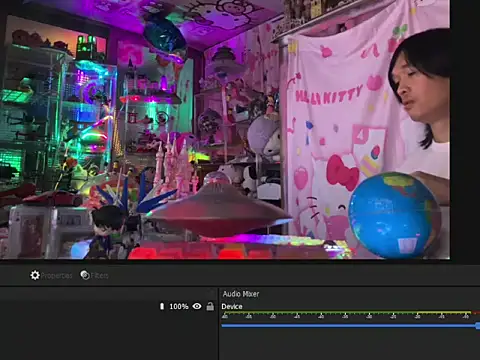The width and height of the screenshot is (480, 360).
Task: Toggle source visibility with eye icon
Action: point(197,306)
